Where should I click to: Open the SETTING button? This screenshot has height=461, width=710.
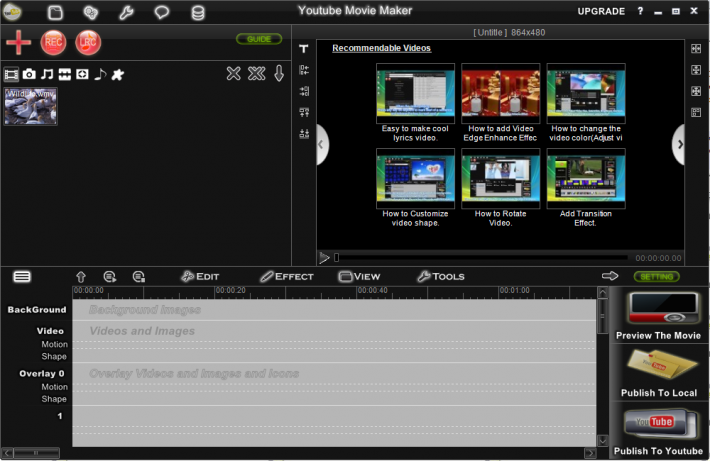tap(657, 276)
